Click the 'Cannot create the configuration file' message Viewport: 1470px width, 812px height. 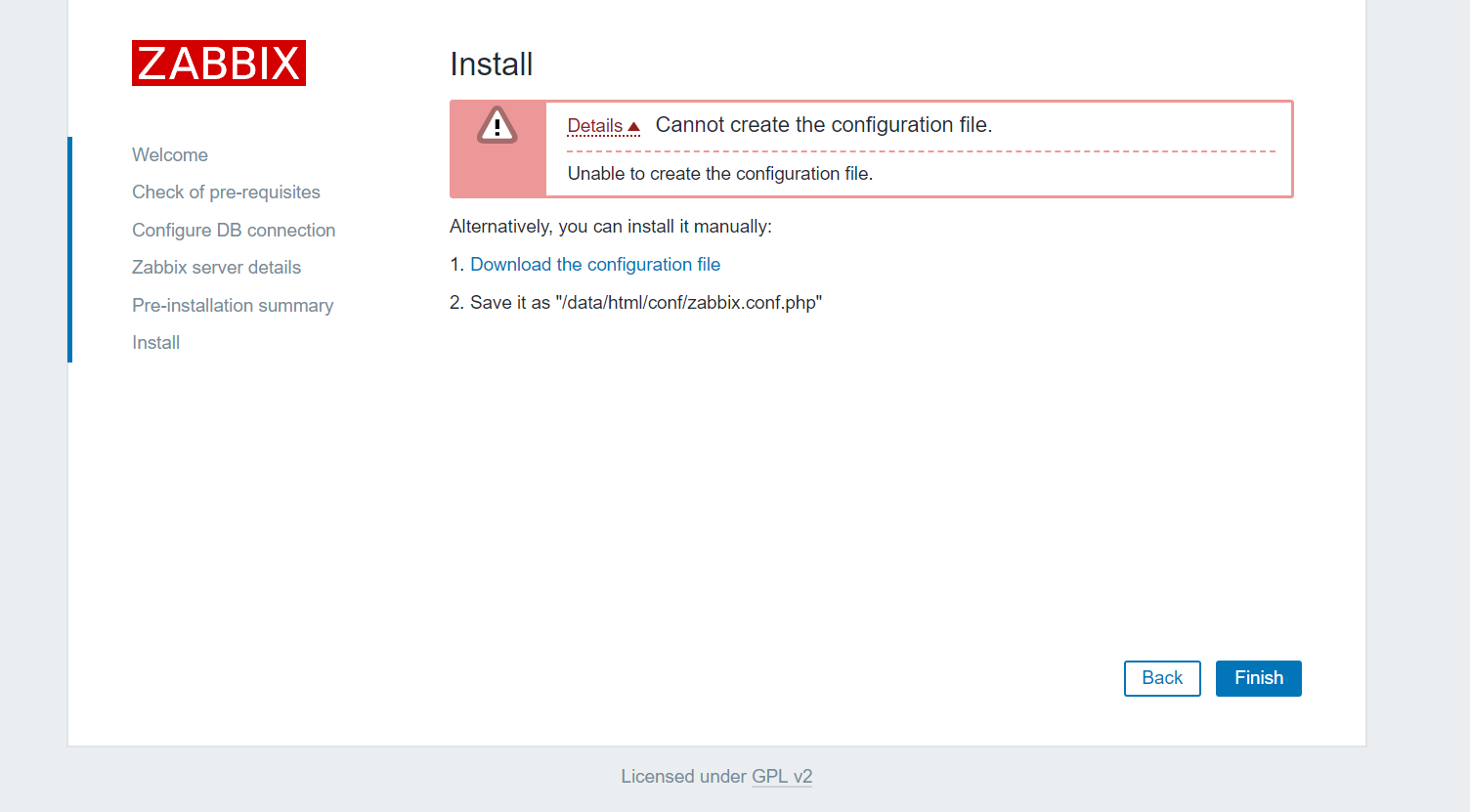coord(823,125)
